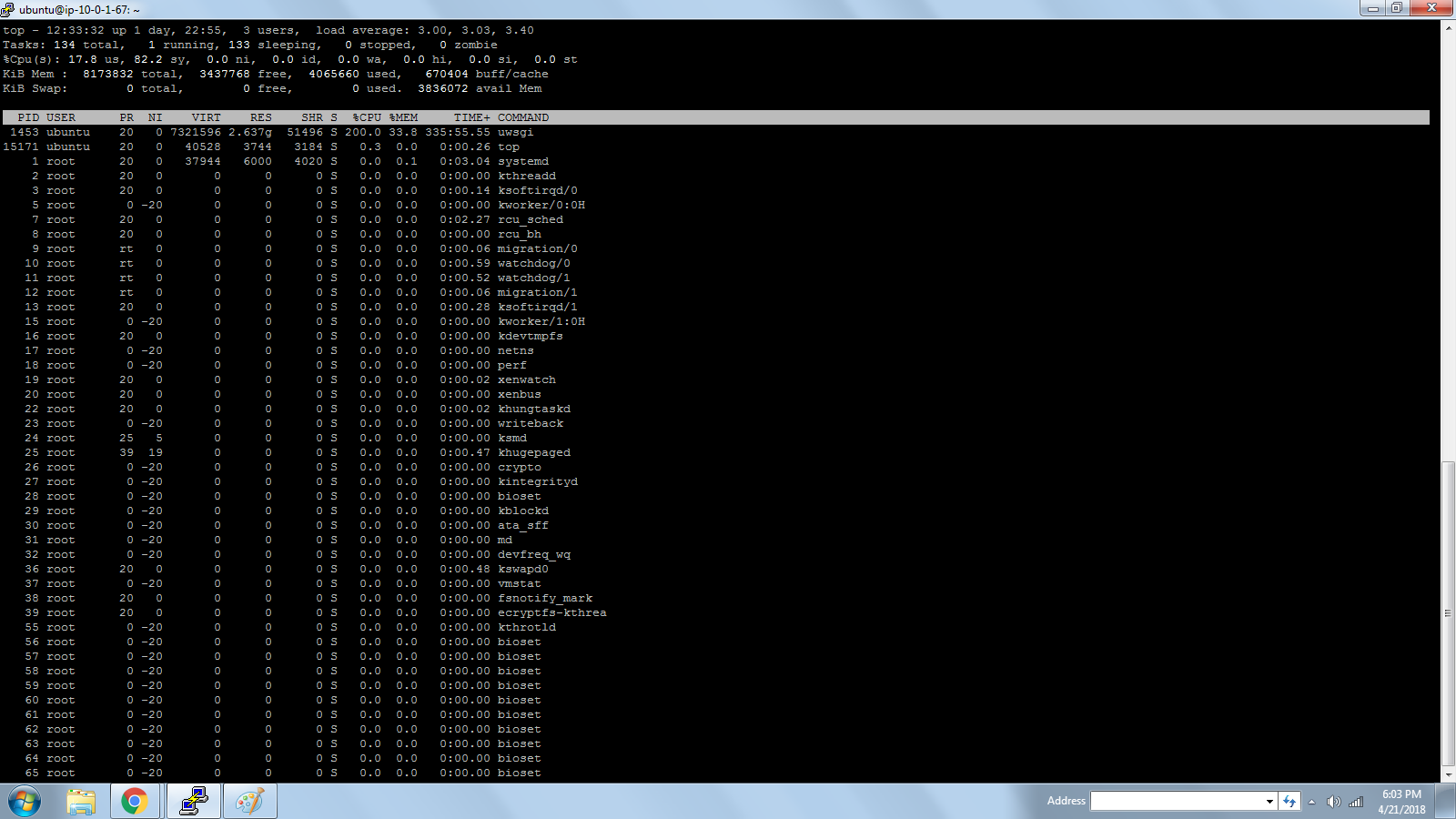Click the 'kthrotld' process command
1456x819 pixels.
pyautogui.click(x=527, y=627)
